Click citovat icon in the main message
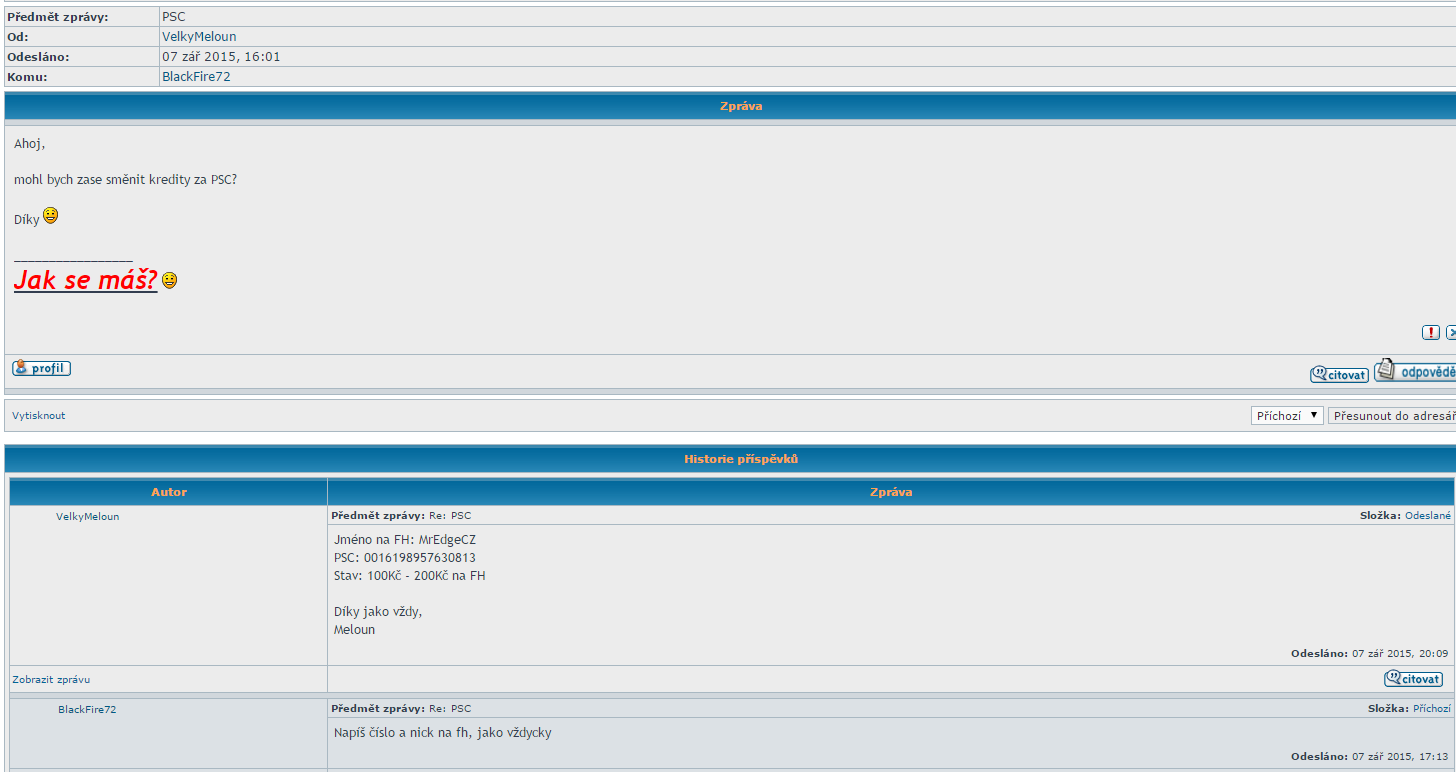The height and width of the screenshot is (772, 1456). tap(1339, 375)
